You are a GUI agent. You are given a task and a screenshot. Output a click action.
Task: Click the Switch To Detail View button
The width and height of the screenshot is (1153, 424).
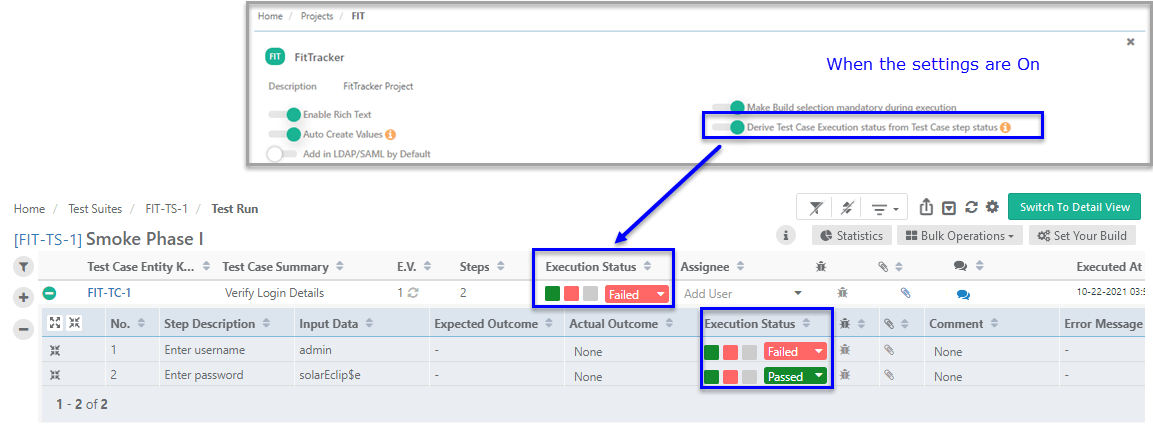point(1074,206)
